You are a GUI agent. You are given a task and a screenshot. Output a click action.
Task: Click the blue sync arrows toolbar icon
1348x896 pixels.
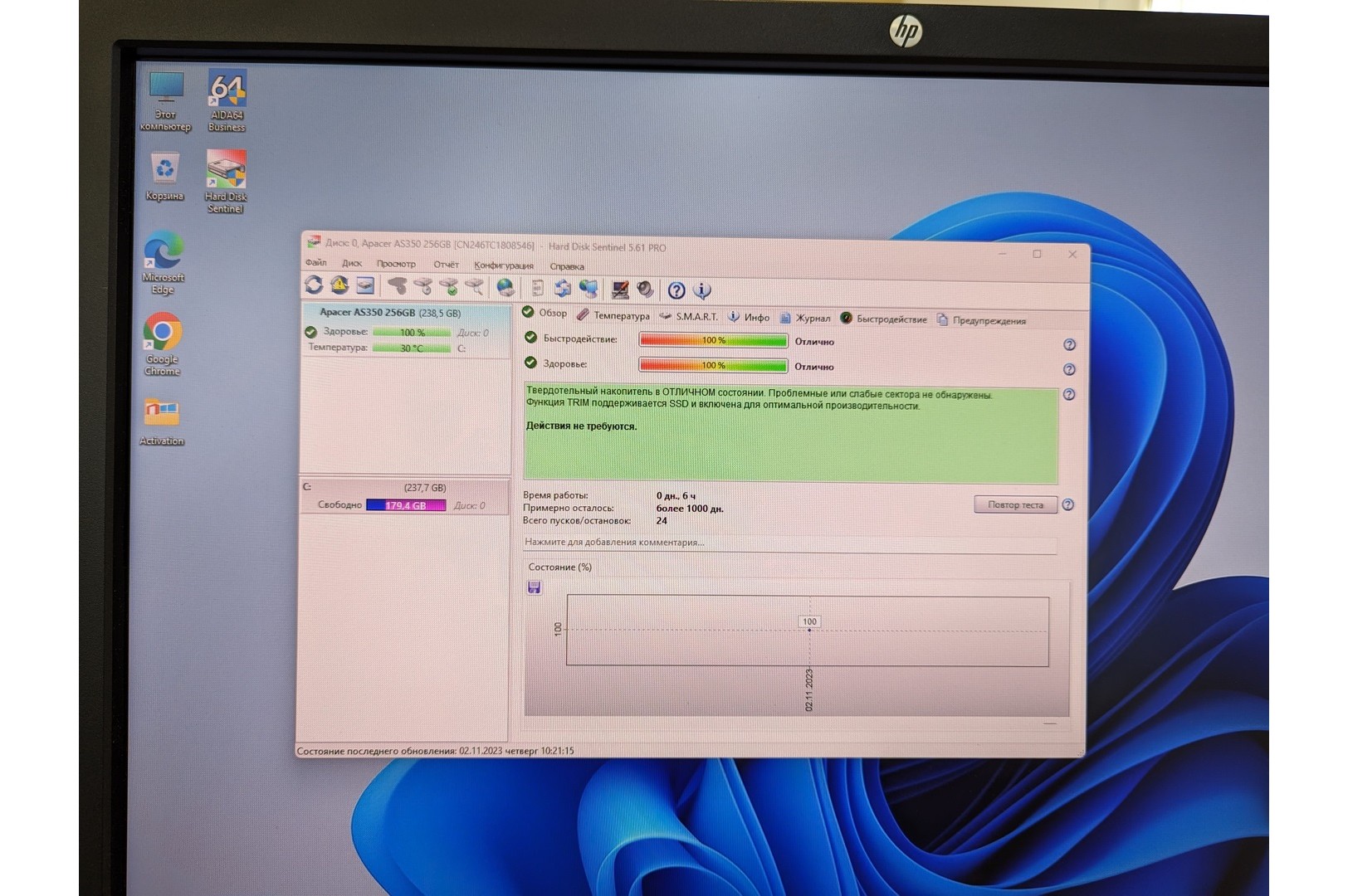[563, 288]
